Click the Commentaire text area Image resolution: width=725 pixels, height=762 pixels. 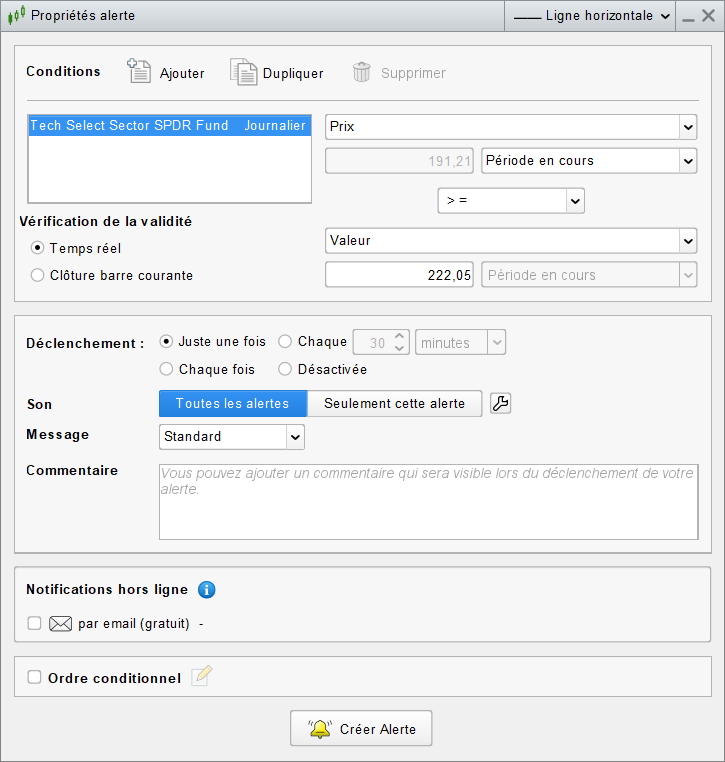[x=429, y=502]
